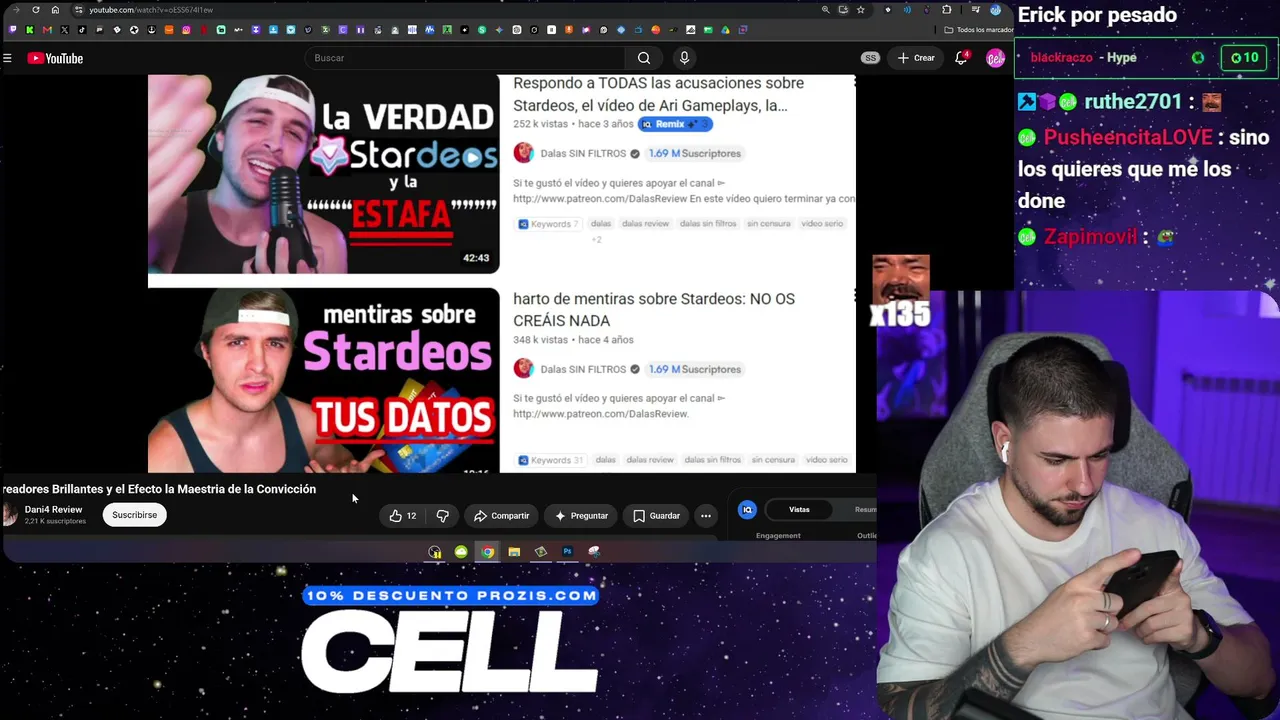Open the TikTok bookmark in bookmarks bar
1280x720 pixels.
(82, 30)
